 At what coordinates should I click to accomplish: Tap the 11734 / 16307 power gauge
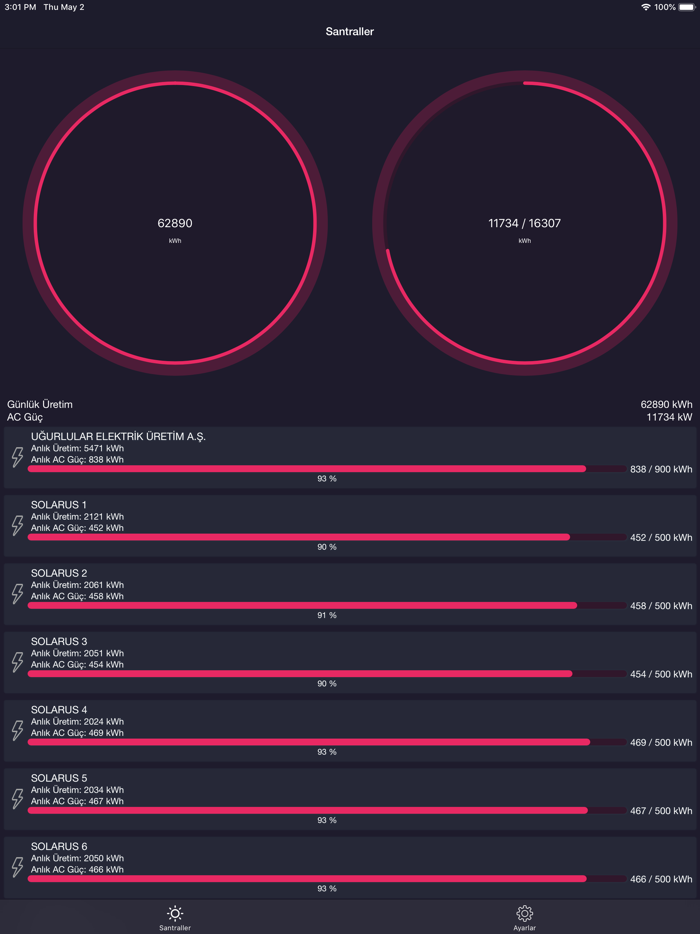(525, 223)
